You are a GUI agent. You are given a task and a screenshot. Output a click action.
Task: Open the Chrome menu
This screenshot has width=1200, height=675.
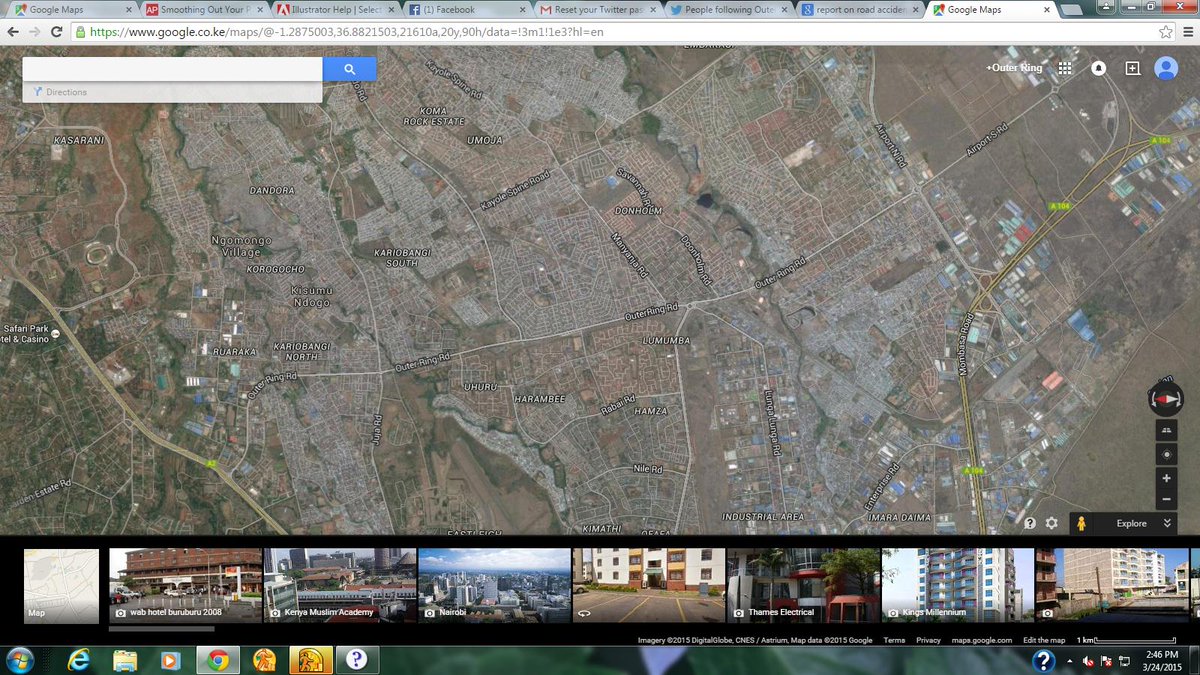click(1189, 31)
